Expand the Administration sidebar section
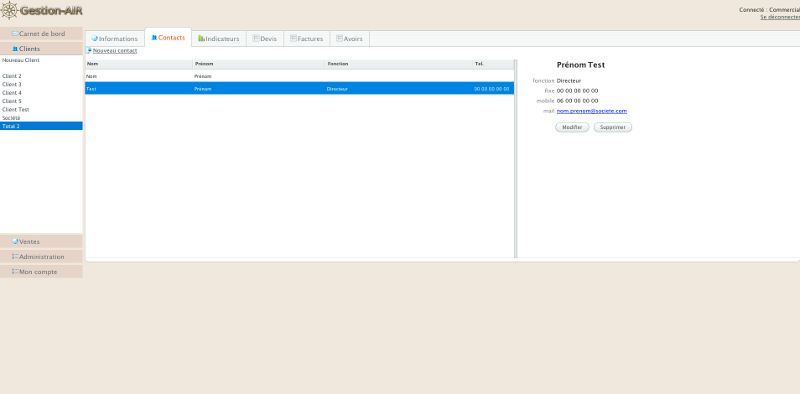 coord(41,257)
